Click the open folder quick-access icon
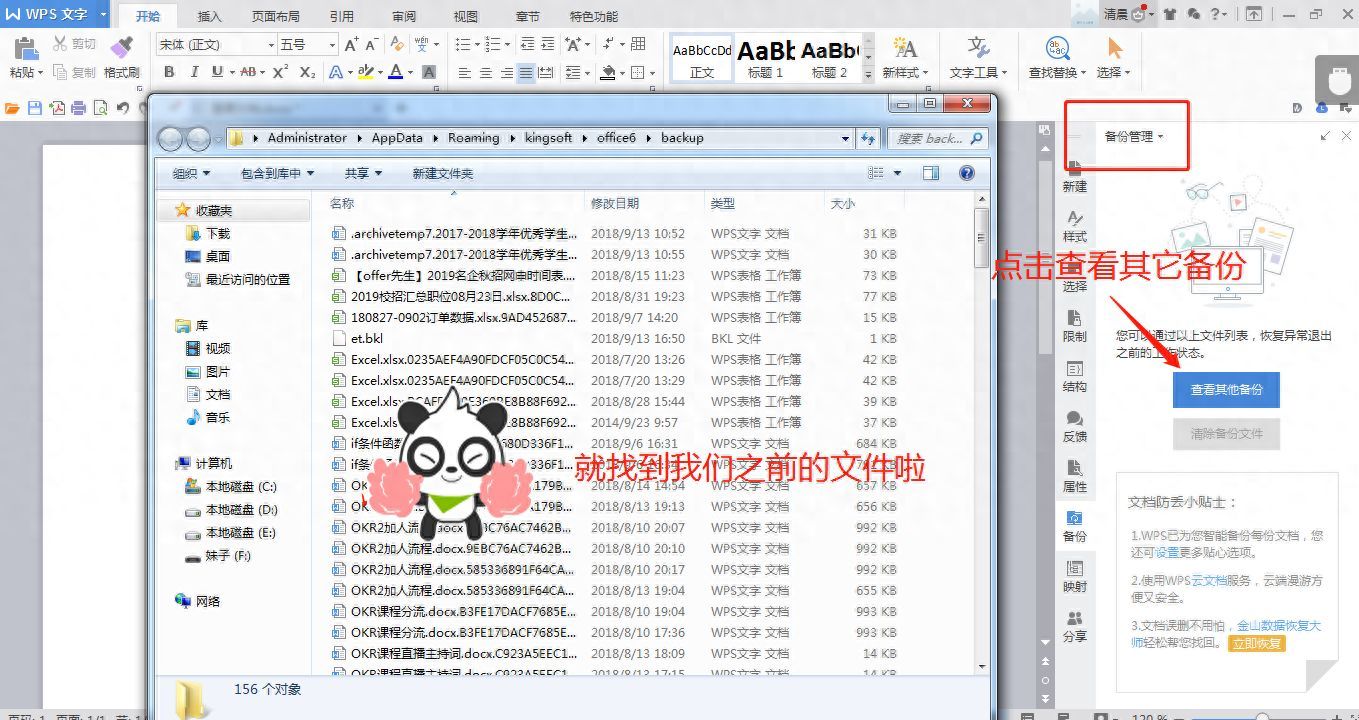The image size is (1359, 720). [13, 108]
